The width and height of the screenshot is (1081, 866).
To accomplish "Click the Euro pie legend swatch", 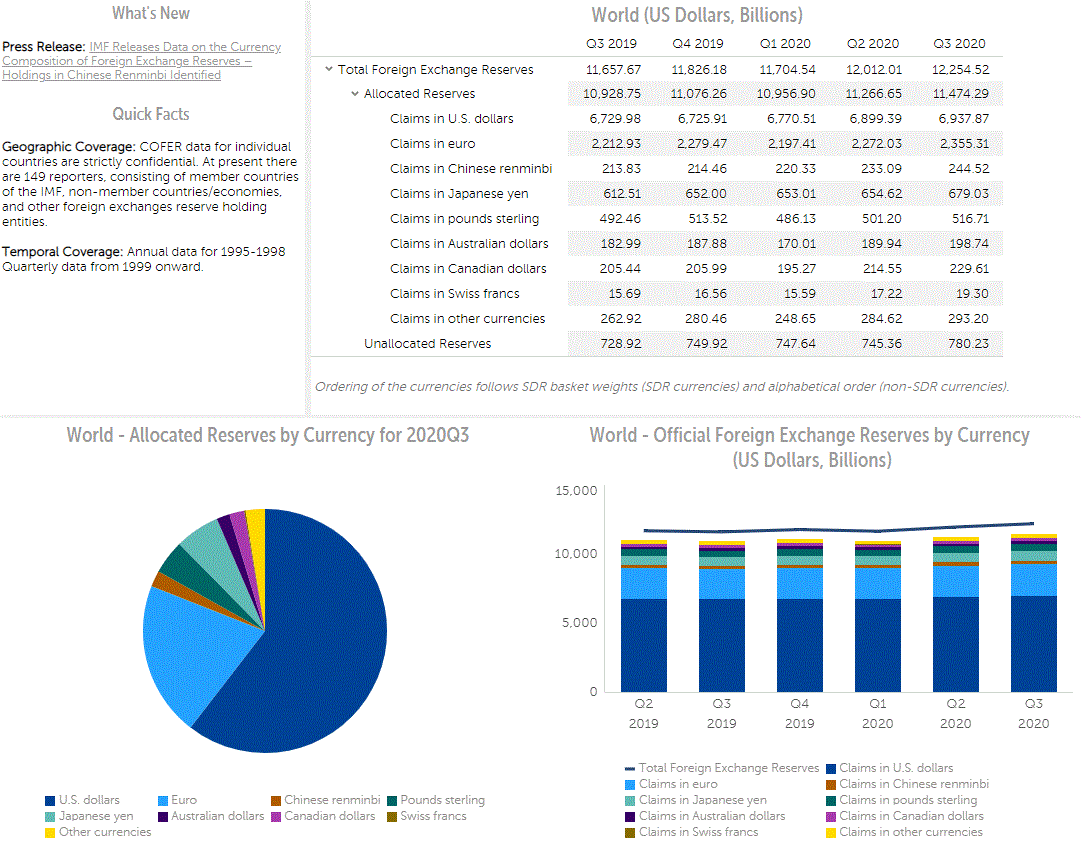I will click(x=164, y=800).
